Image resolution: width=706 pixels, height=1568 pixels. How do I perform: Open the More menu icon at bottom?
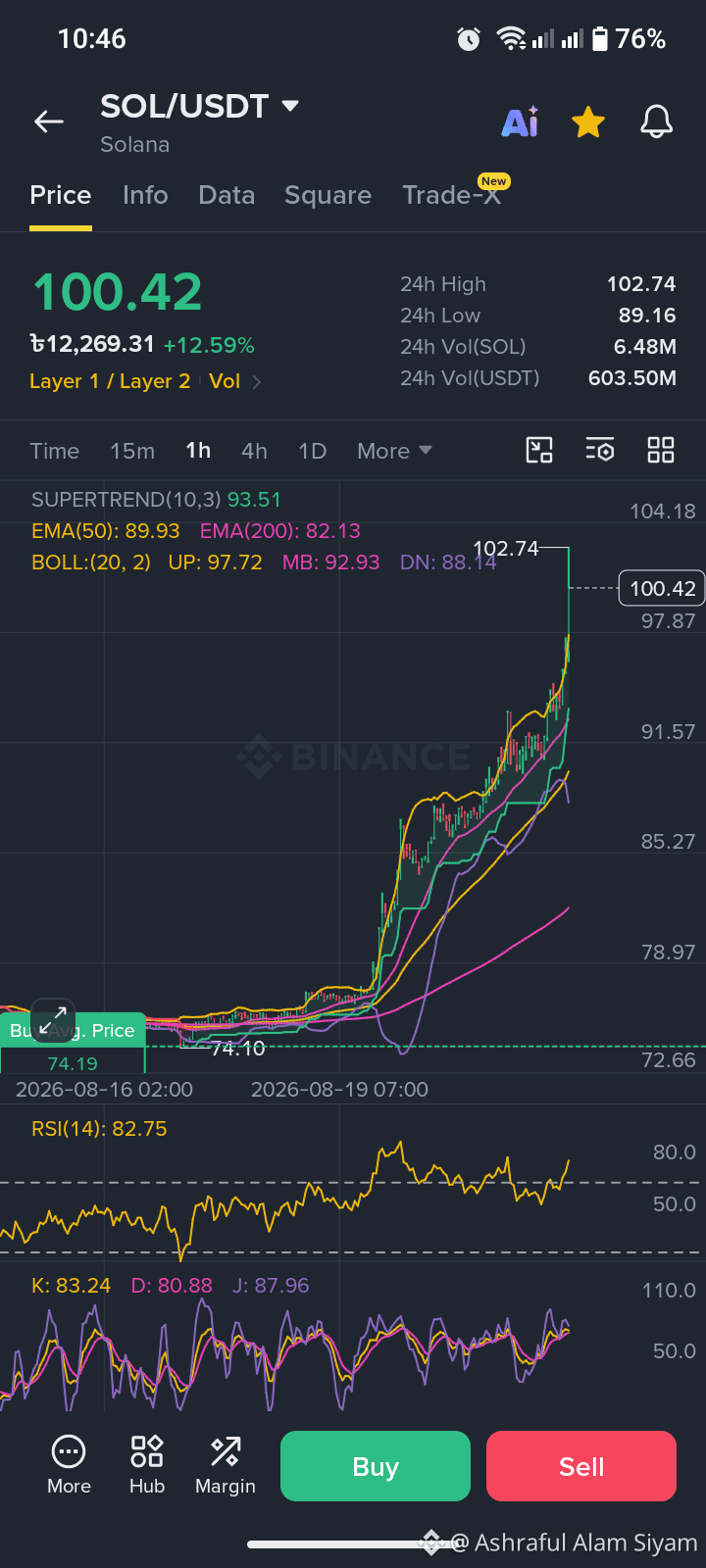point(69,1465)
